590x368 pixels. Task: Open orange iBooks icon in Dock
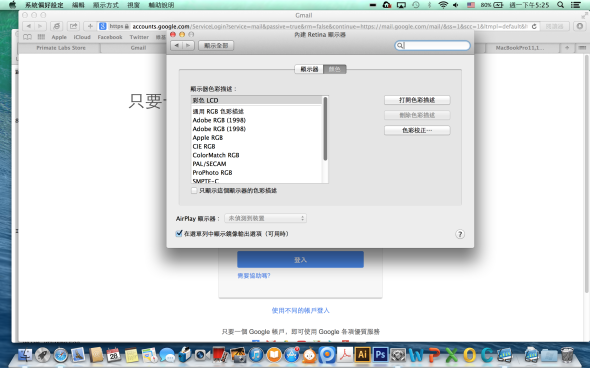pyautogui.click(x=274, y=355)
